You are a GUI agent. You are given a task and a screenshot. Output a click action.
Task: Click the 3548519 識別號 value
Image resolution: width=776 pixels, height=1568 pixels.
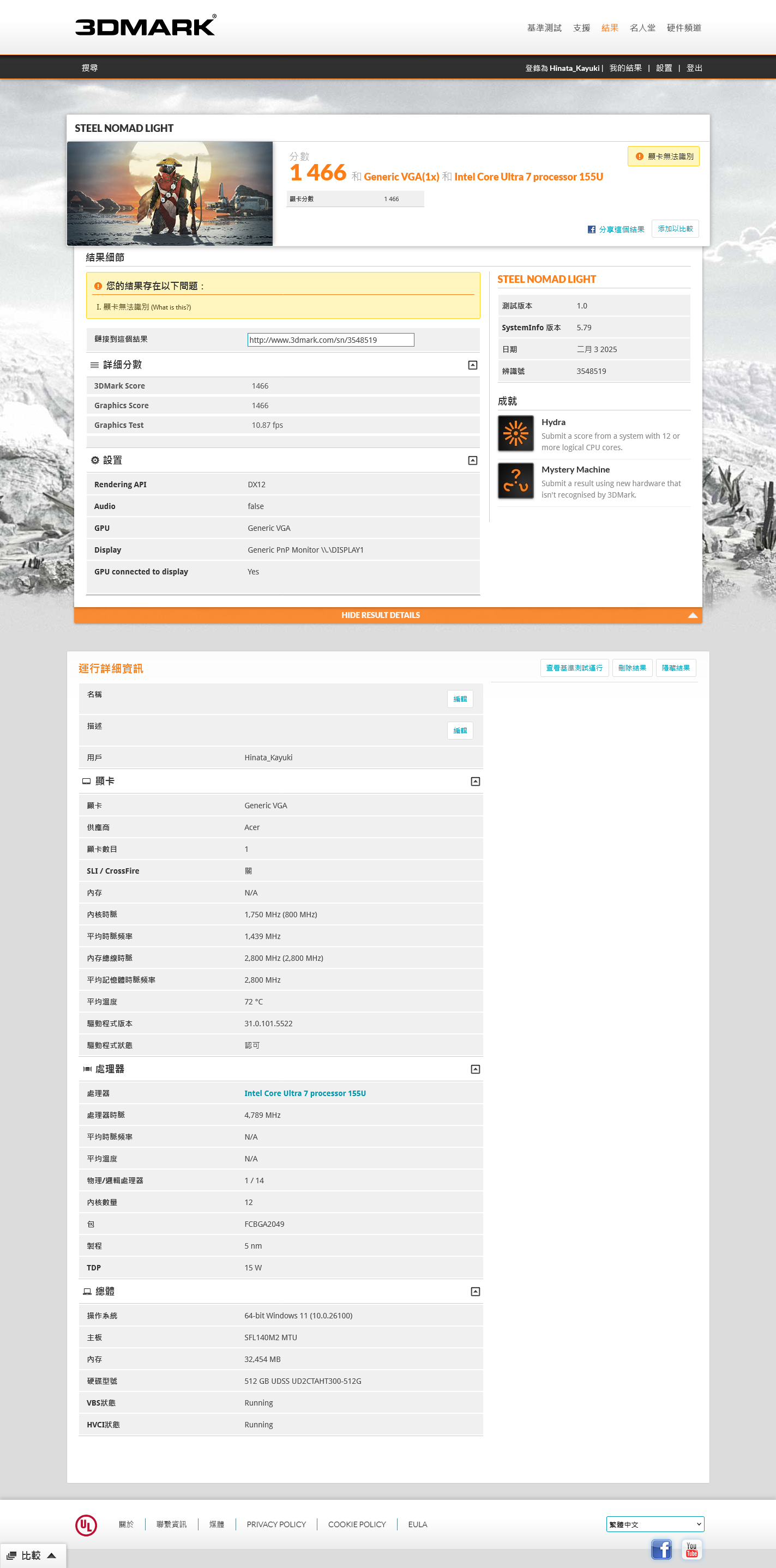tap(592, 371)
